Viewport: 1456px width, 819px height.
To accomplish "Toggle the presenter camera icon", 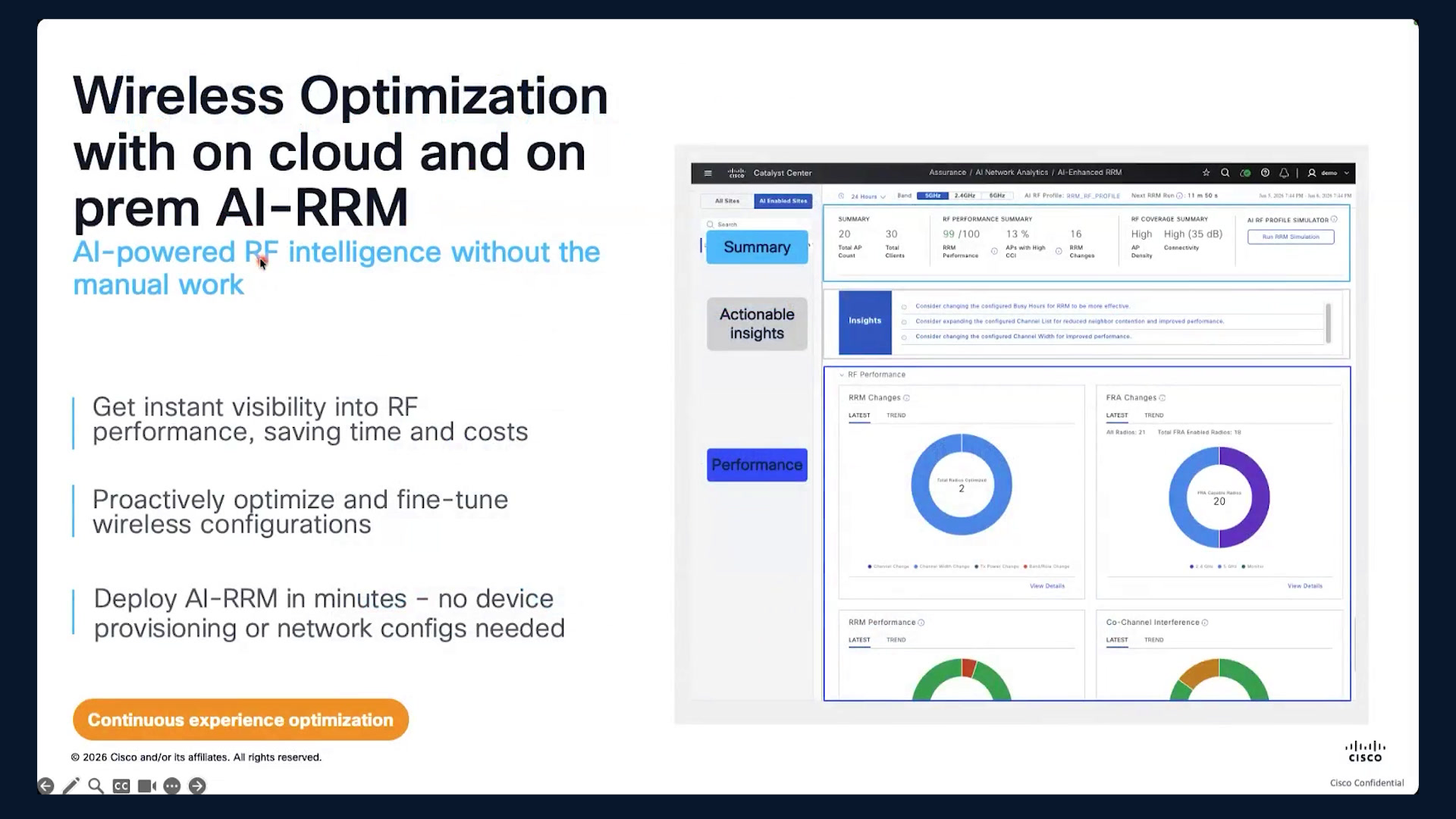I will [x=147, y=786].
